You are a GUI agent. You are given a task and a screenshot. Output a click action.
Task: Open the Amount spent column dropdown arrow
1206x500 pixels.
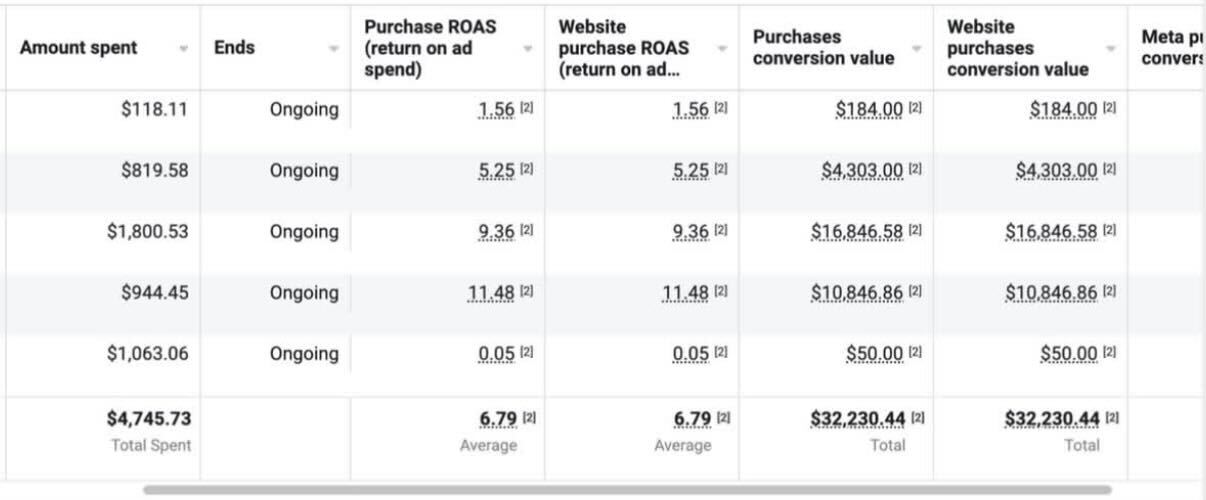[183, 49]
